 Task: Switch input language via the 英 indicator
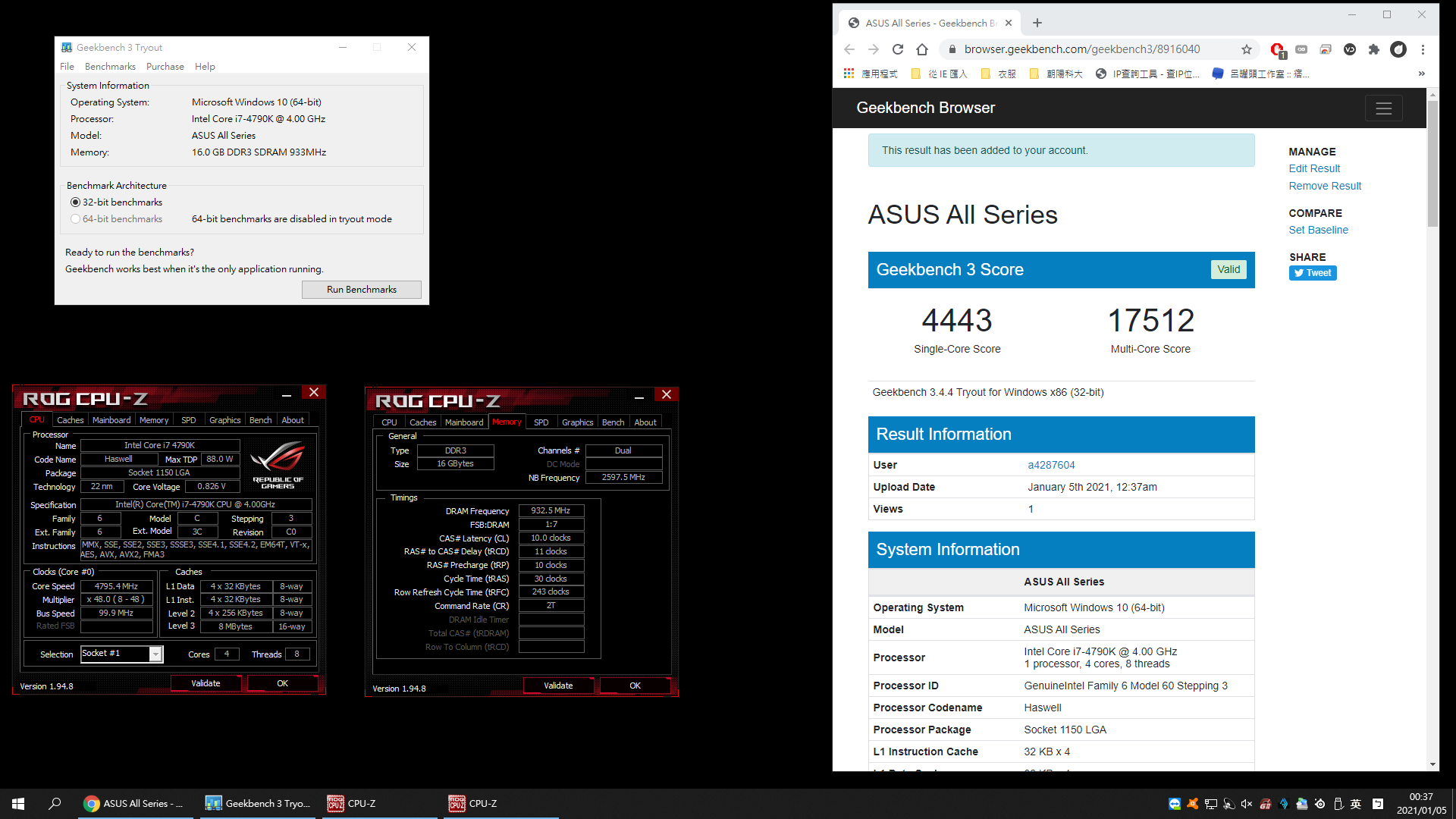tap(1356, 804)
